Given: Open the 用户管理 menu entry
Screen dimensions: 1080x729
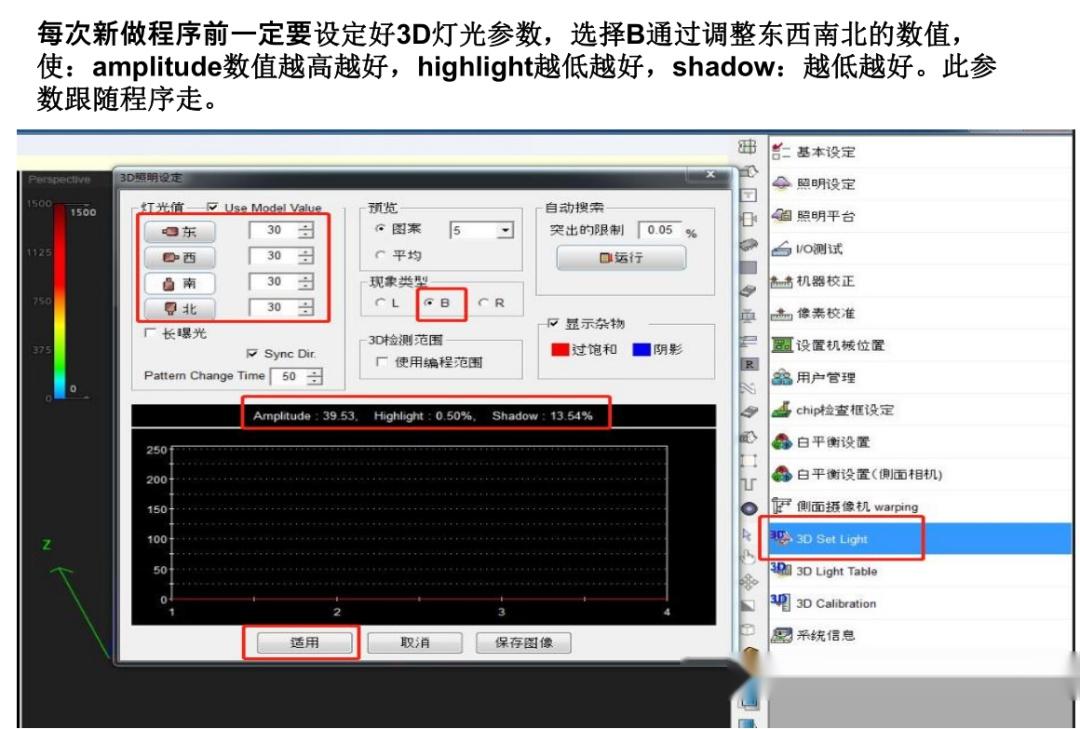Looking at the screenshot, I should coord(921,378).
